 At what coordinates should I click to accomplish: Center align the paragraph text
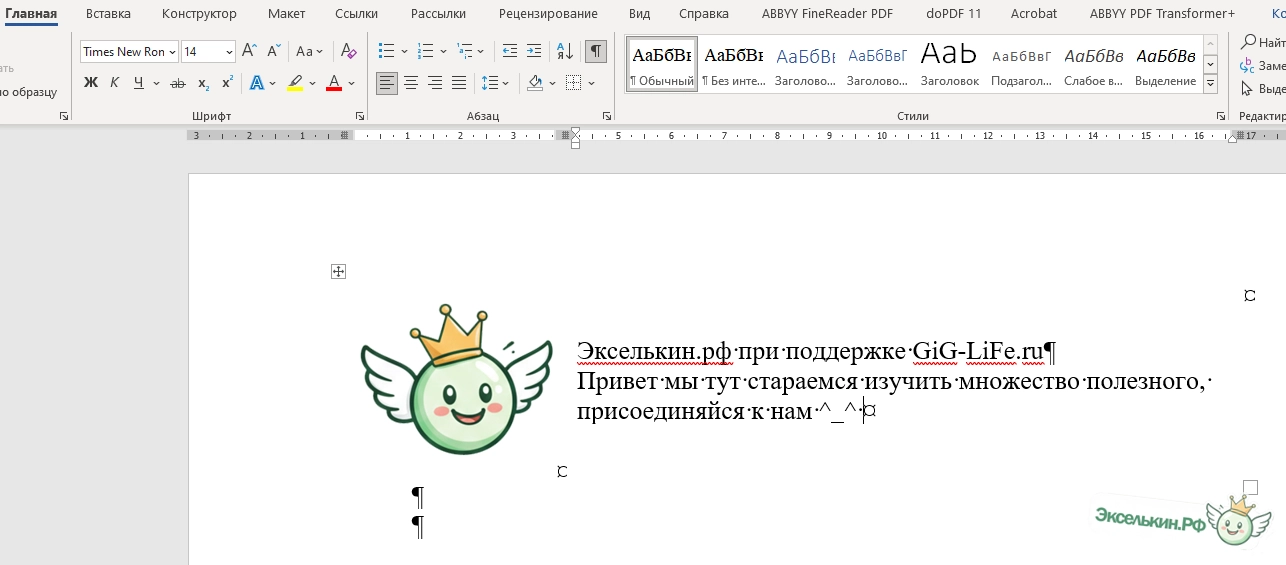[411, 83]
